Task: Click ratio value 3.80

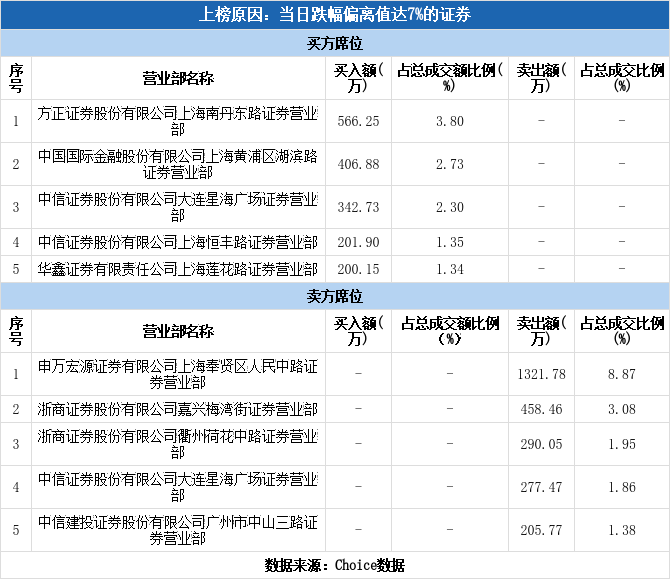Action: pyautogui.click(x=450, y=121)
